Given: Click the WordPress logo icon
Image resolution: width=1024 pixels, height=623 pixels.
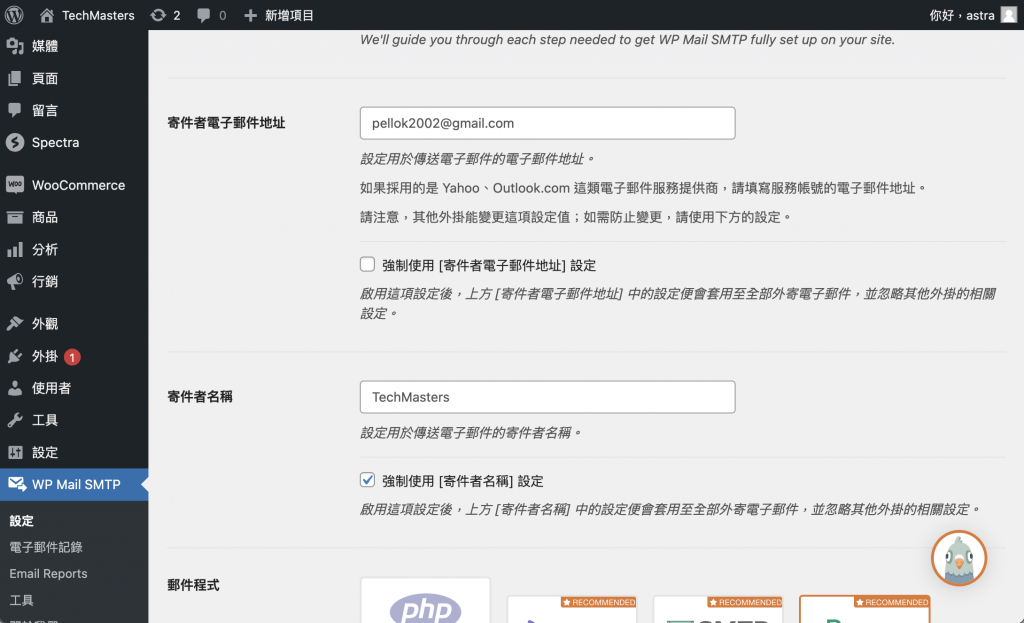Looking at the screenshot, I should coord(14,14).
